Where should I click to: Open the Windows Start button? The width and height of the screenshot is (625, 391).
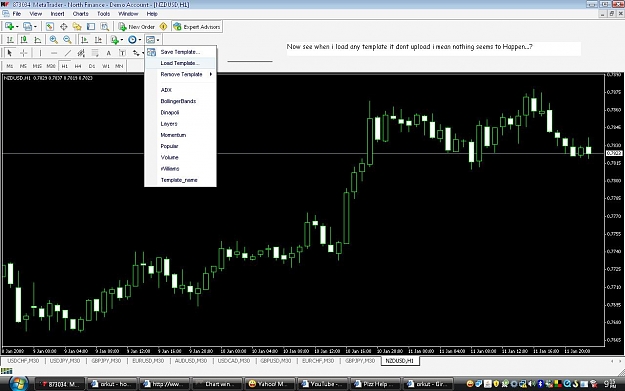click(18, 384)
